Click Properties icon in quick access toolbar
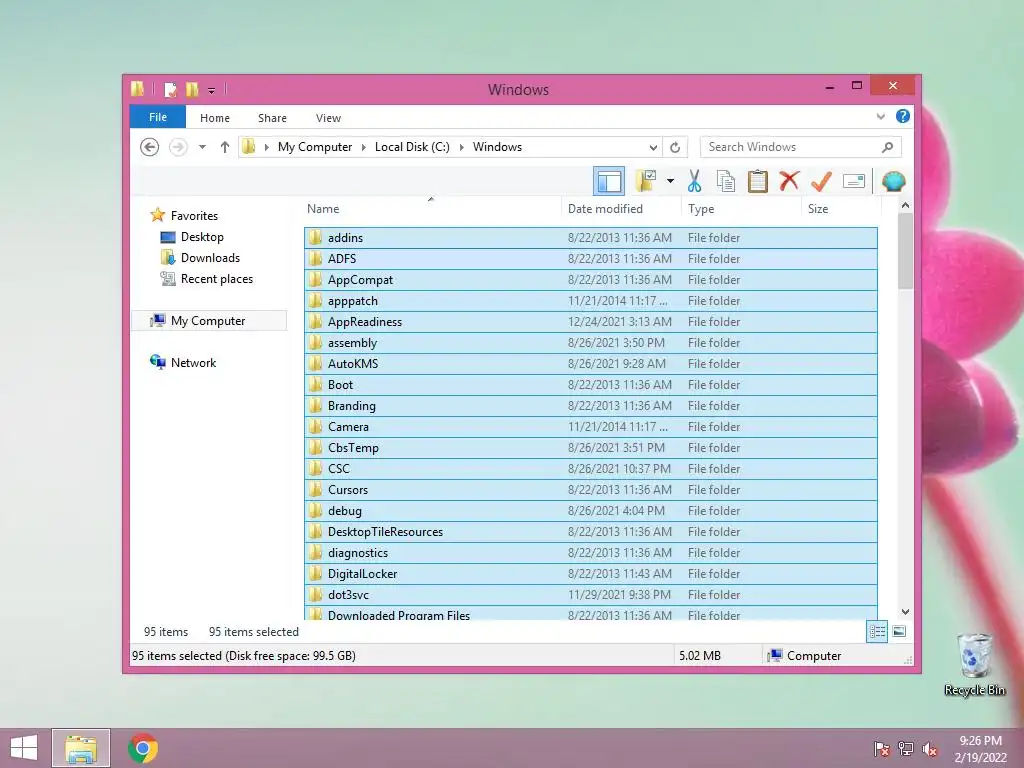The height and width of the screenshot is (768, 1024). [x=170, y=89]
